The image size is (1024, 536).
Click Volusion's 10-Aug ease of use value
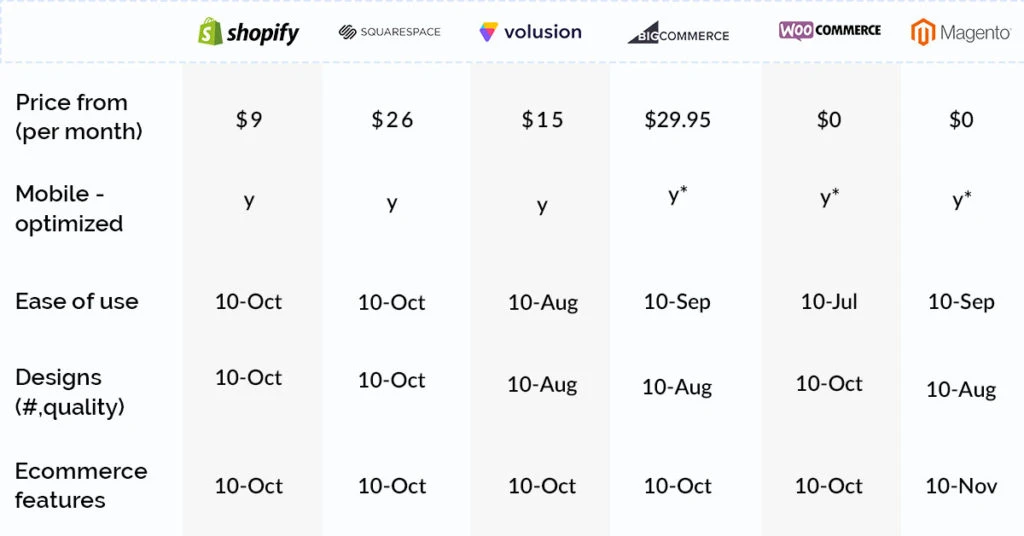point(543,302)
